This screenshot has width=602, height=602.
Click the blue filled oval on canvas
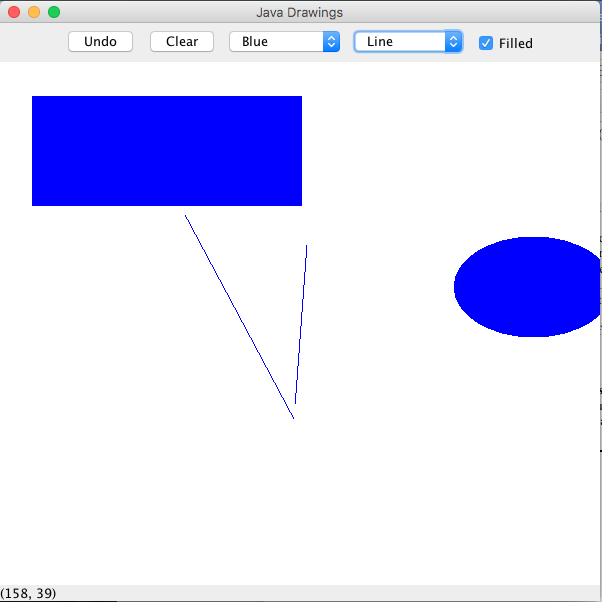[527, 287]
